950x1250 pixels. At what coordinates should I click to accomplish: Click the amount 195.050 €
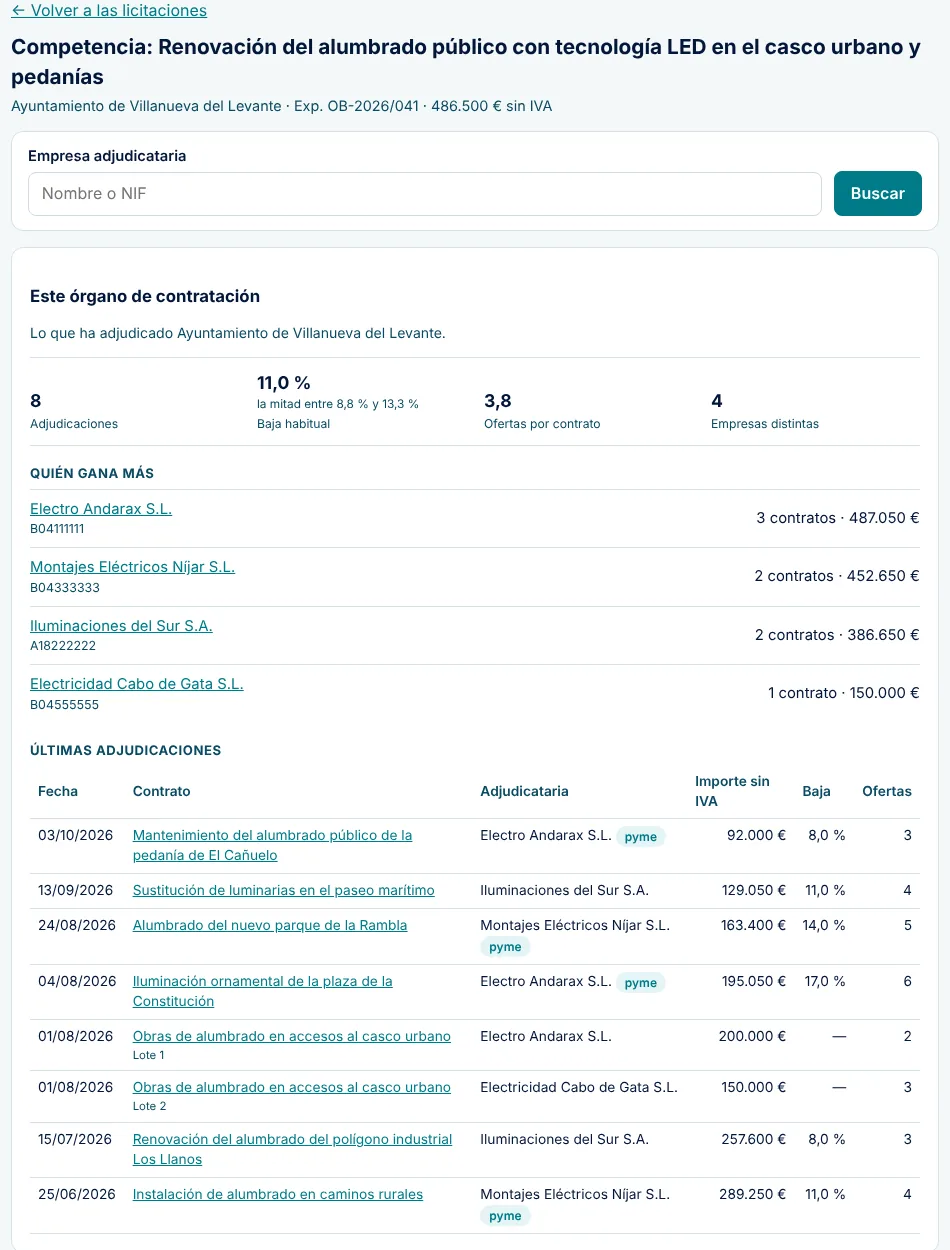754,981
